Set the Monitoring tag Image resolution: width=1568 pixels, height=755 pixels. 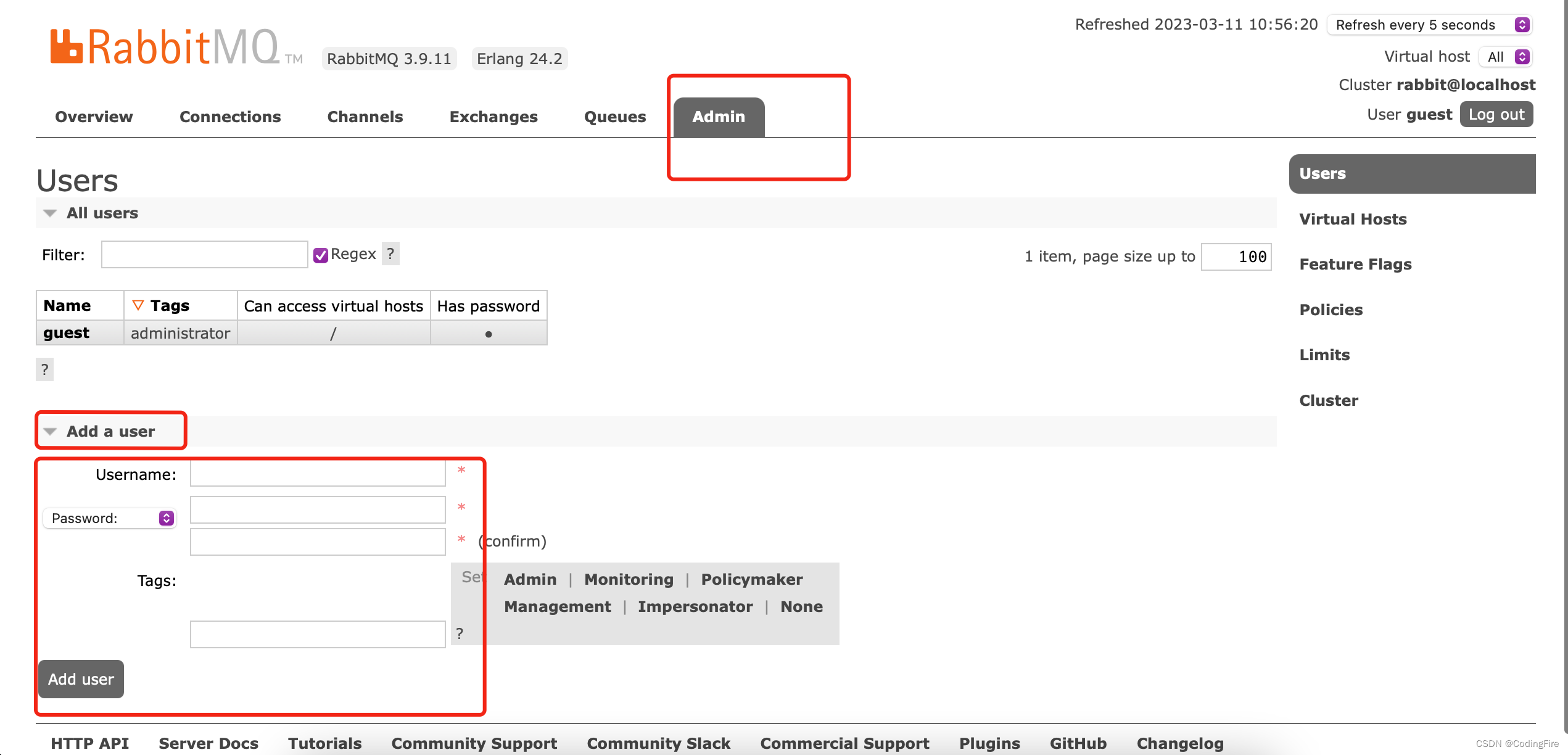[x=629, y=579]
